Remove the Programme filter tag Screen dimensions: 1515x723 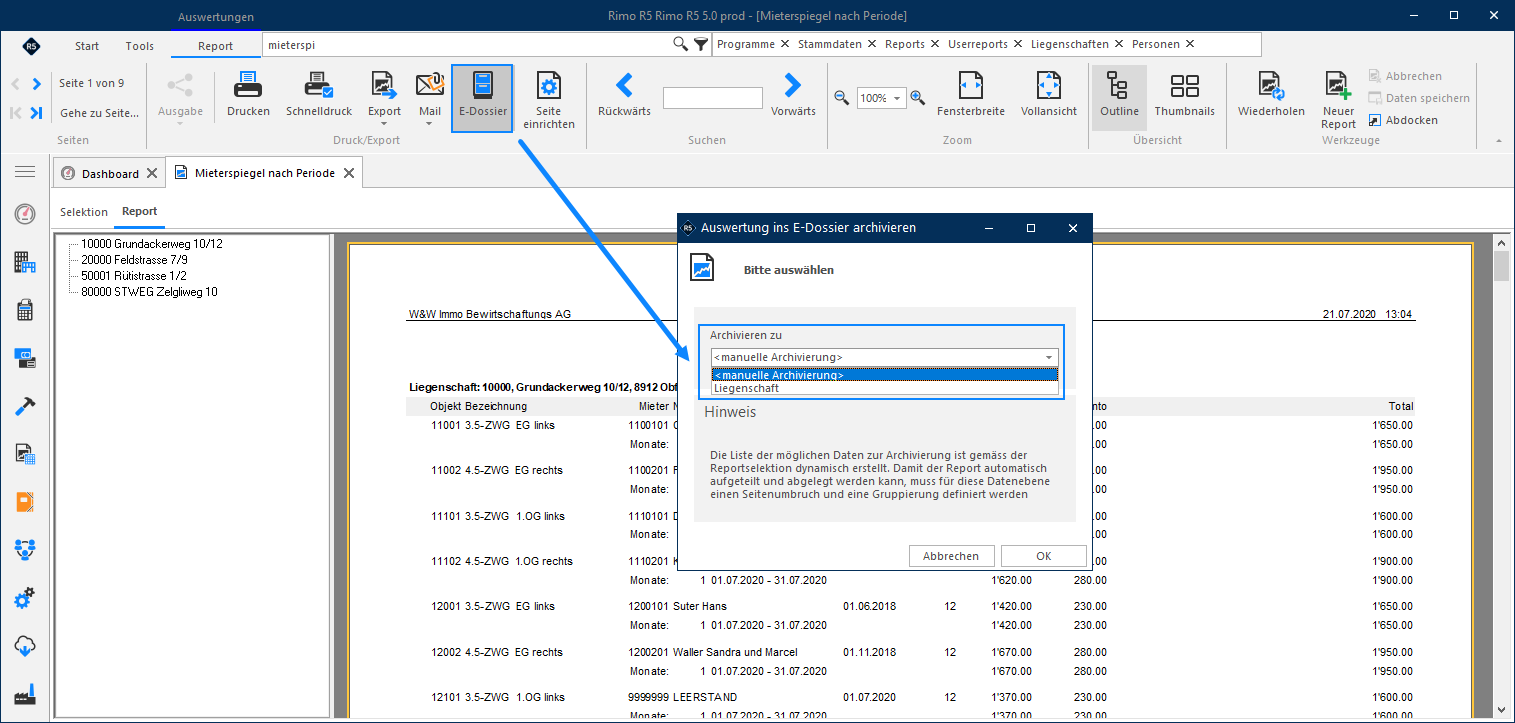click(x=785, y=44)
